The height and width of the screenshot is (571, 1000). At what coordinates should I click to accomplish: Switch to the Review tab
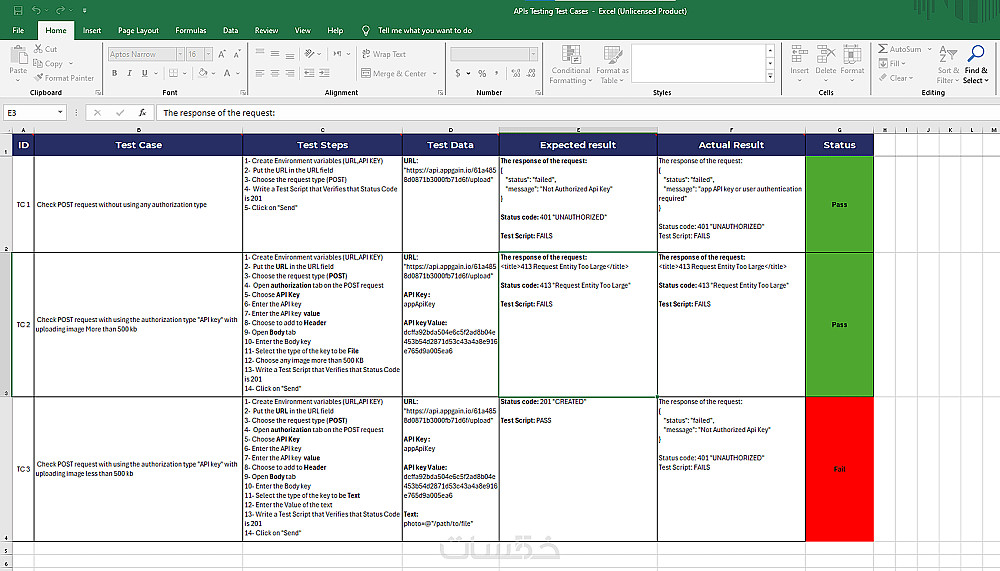click(266, 30)
